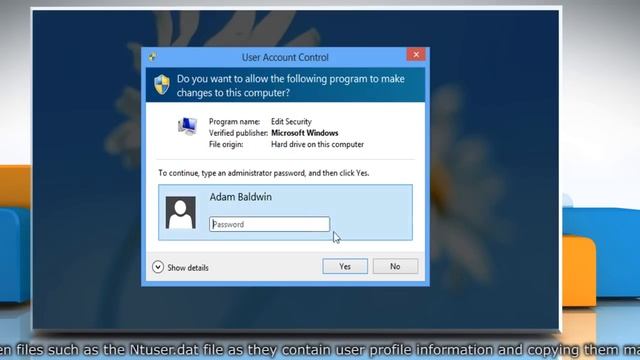The image size is (640, 360).
Task: Click the title bar shield icon
Action: click(153, 57)
